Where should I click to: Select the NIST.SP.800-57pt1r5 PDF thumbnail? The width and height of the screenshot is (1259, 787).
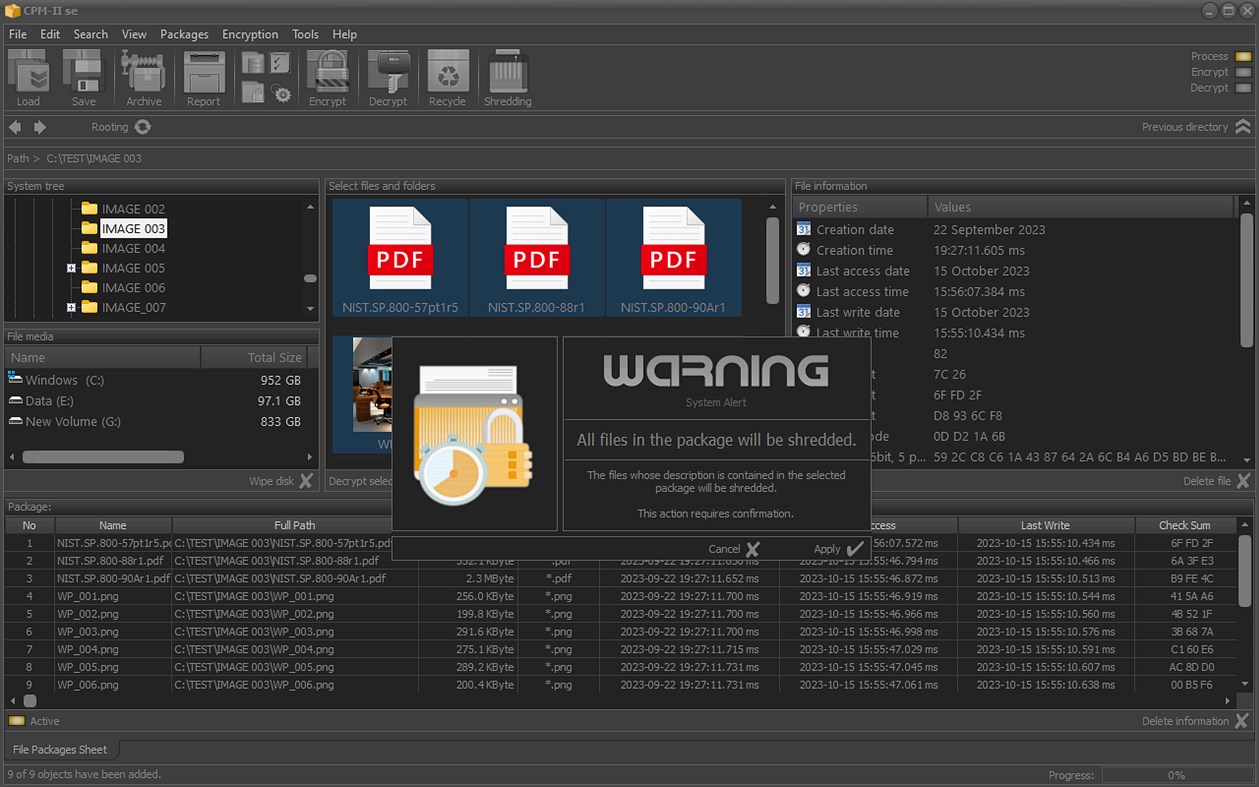point(400,258)
